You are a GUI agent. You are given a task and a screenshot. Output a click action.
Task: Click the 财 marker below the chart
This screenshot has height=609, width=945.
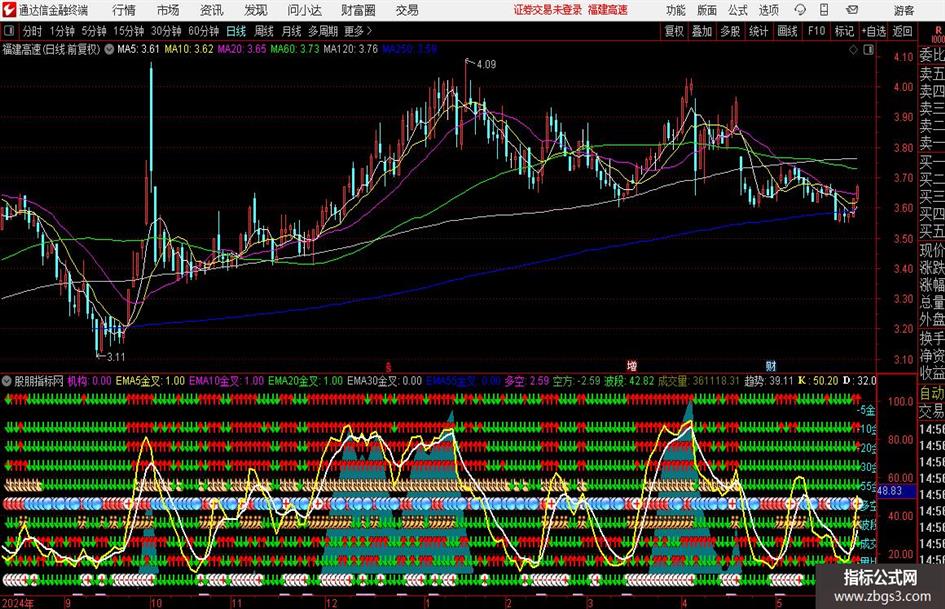(771, 365)
